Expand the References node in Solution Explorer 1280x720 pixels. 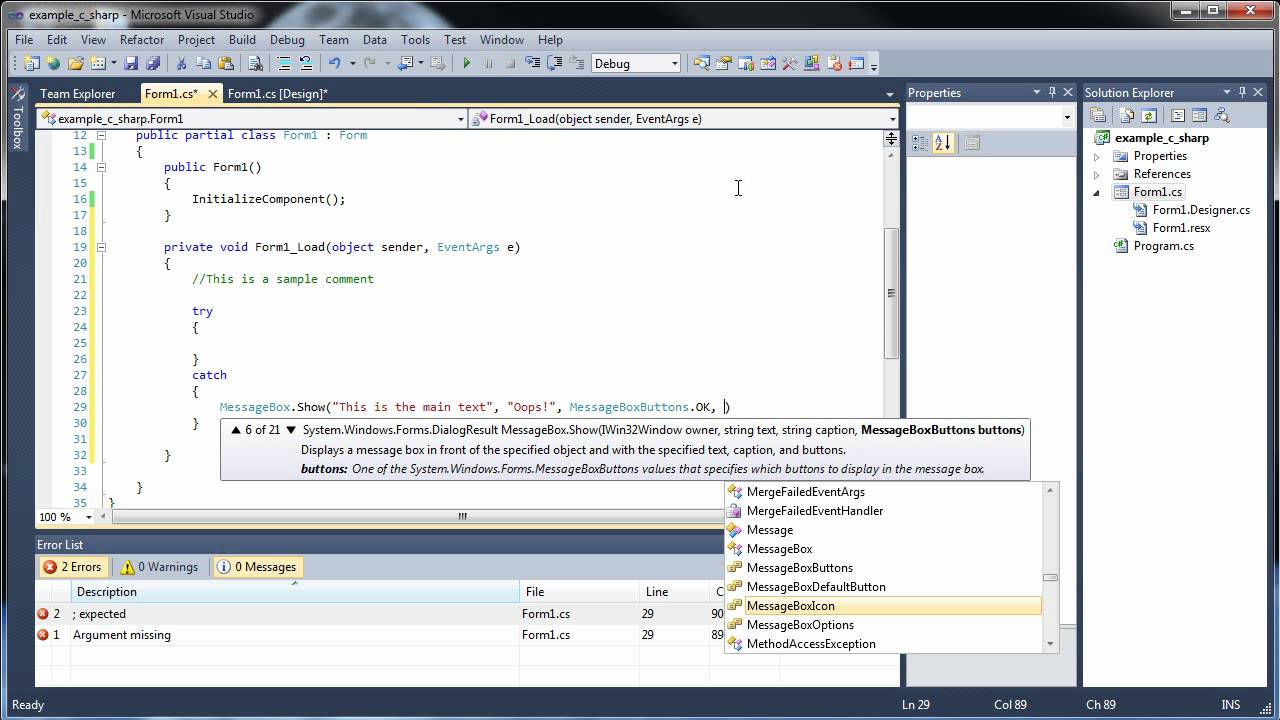coord(1097,174)
